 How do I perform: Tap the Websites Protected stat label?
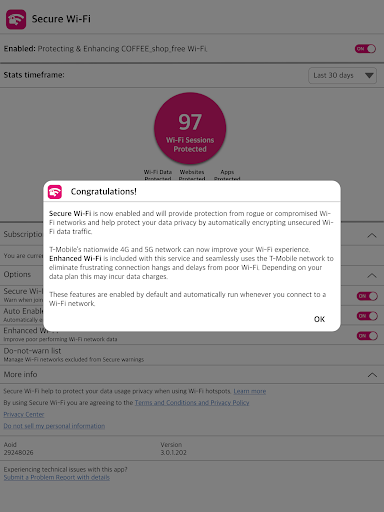click(x=192, y=175)
